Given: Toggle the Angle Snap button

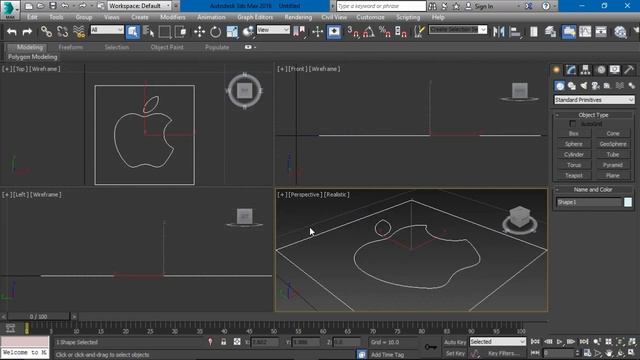Looking at the screenshot, I should (369, 32).
